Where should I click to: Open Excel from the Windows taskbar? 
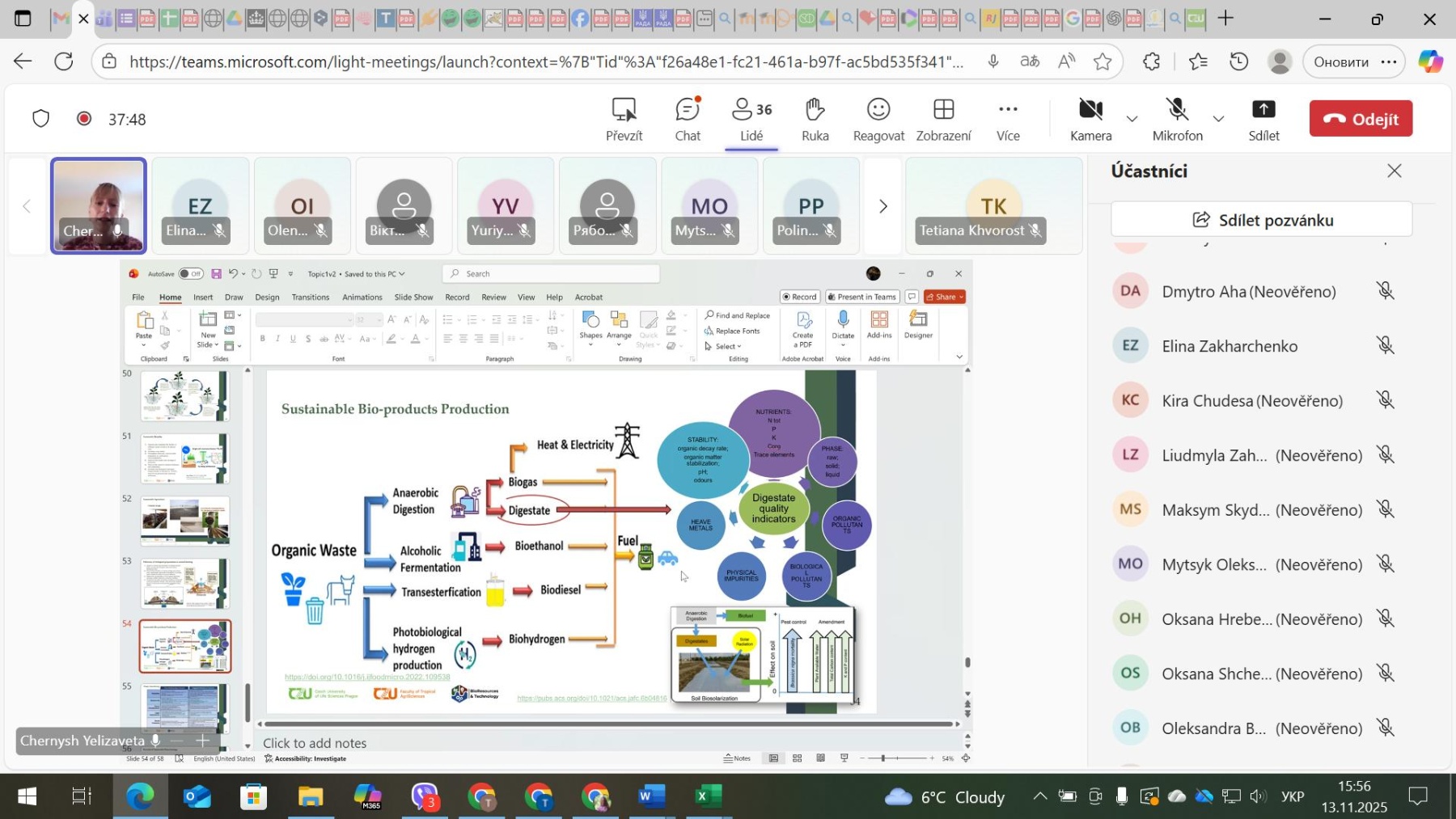pos(708,797)
